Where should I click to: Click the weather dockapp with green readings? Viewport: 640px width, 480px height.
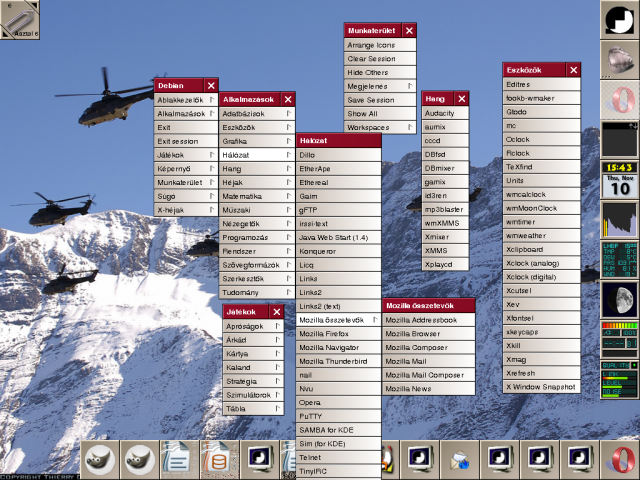(x=620, y=260)
